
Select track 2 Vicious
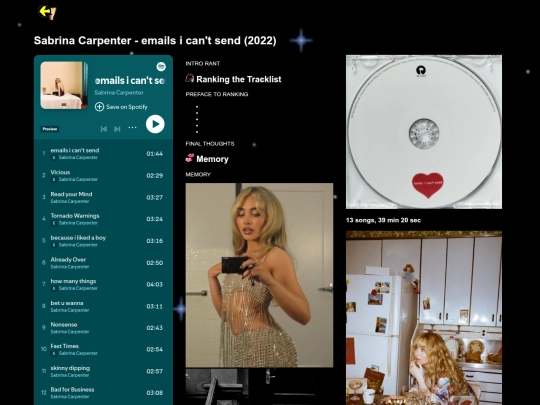103,175
